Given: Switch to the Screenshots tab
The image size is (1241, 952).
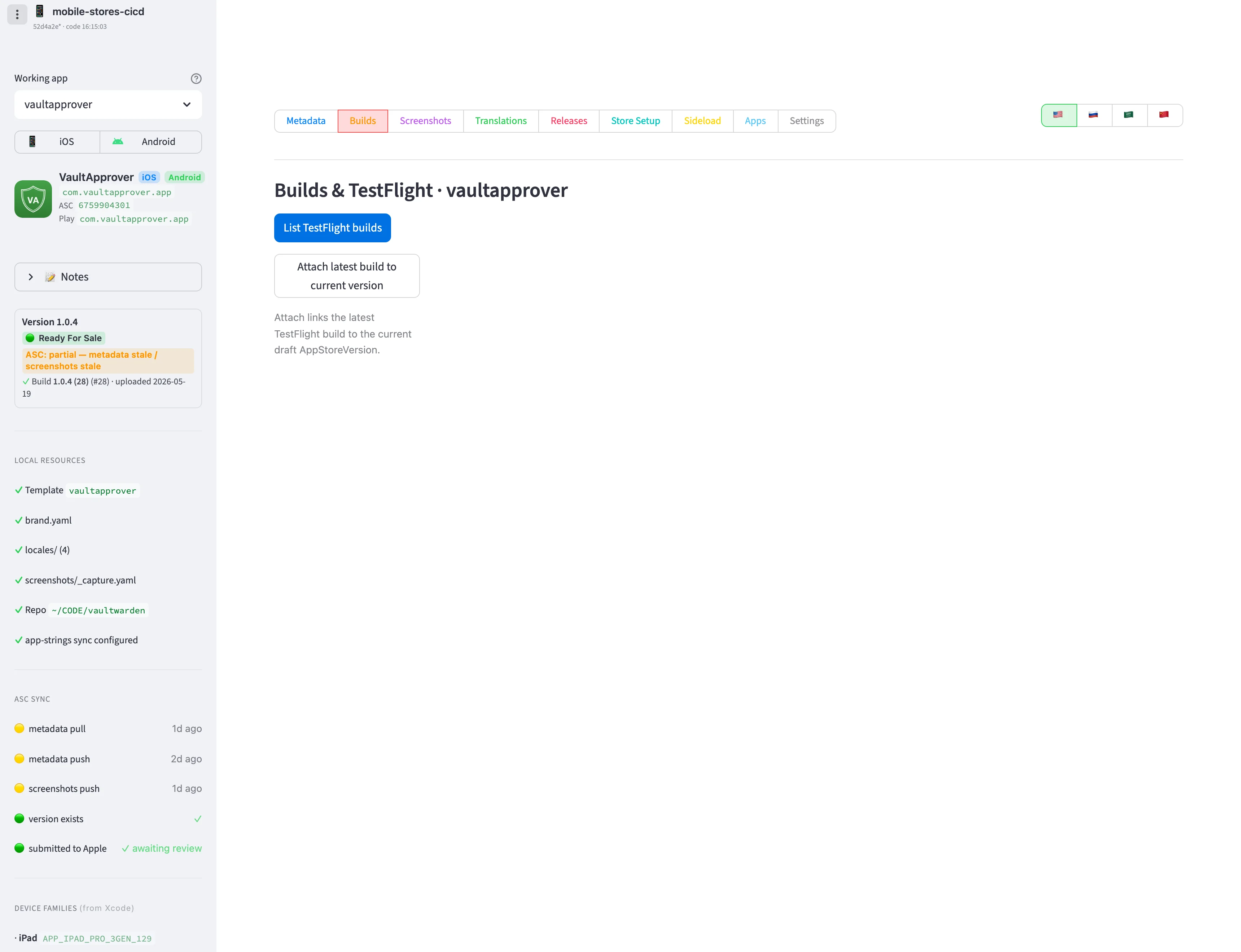Looking at the screenshot, I should (425, 121).
